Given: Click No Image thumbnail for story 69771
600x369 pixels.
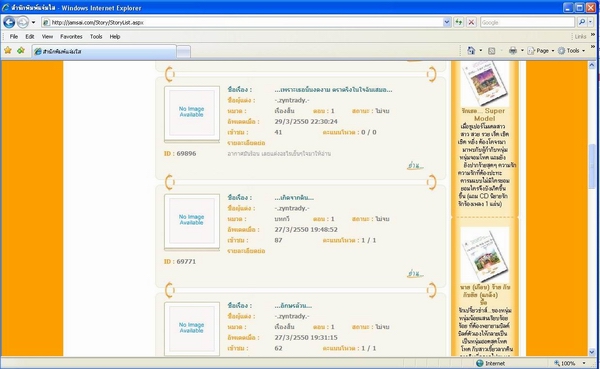Looking at the screenshot, I should click(x=192, y=221).
